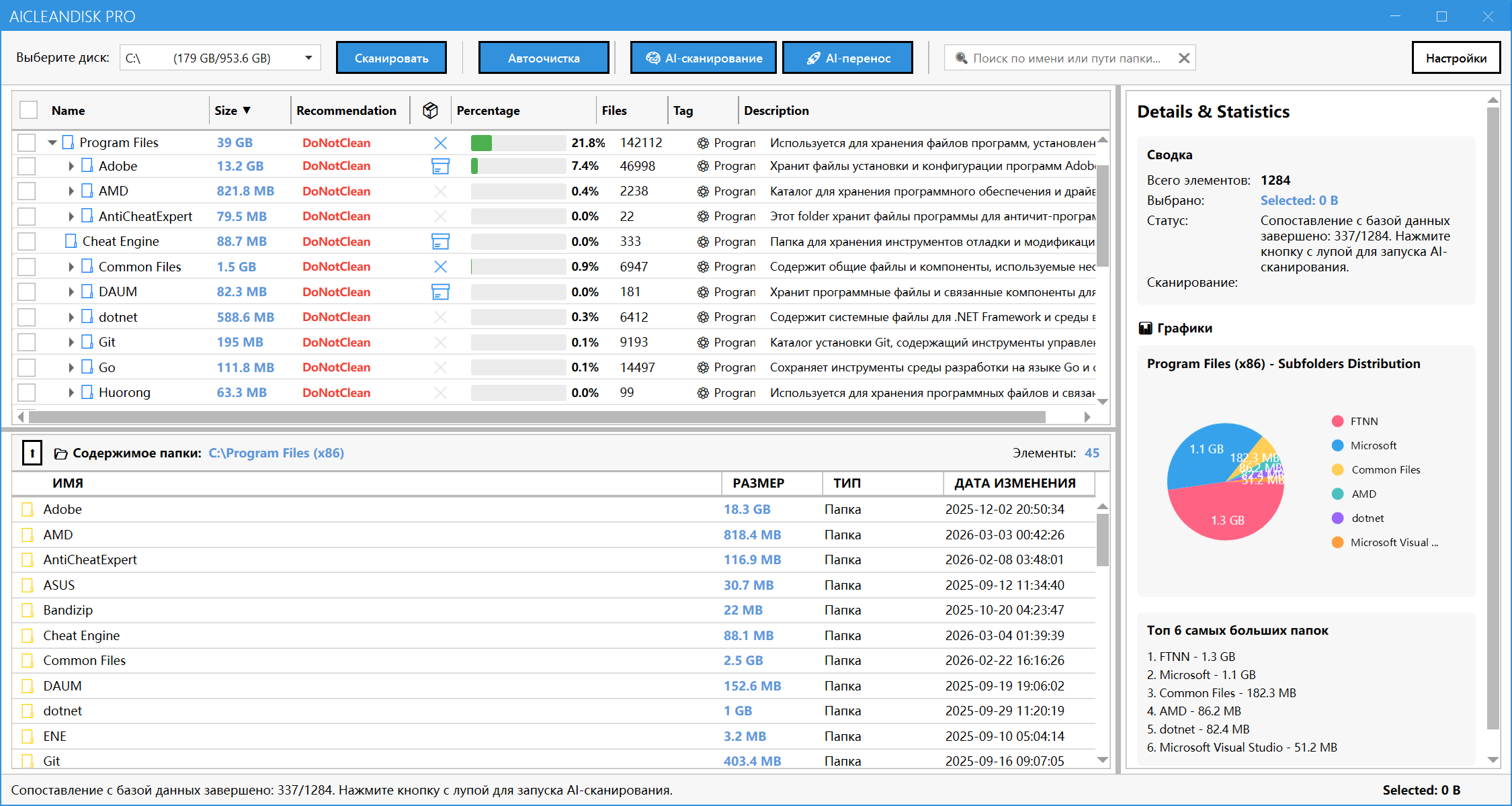Viewport: 1512px width, 806px height.
Task: Check the checkbox next to Git
Action: tap(26, 342)
